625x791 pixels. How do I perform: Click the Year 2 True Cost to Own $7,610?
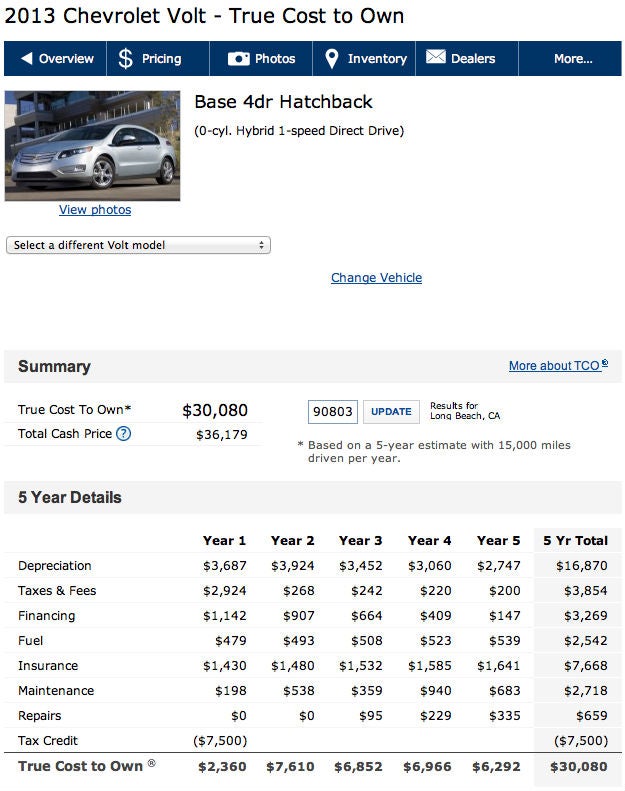[x=291, y=766]
